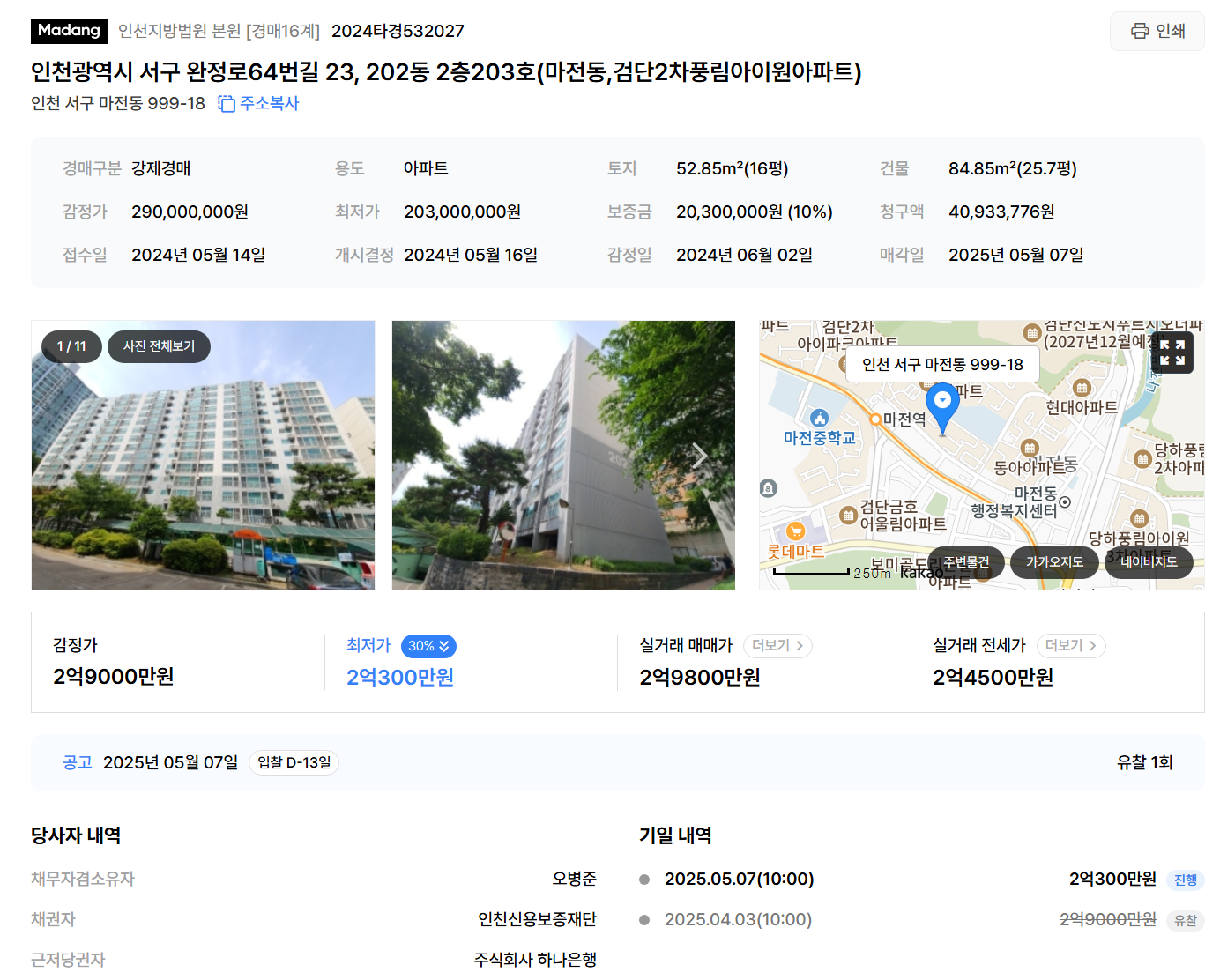Image resolution: width=1220 pixels, height=980 pixels.
Task: Click the 최저가 label in price summary
Action: 368,645
